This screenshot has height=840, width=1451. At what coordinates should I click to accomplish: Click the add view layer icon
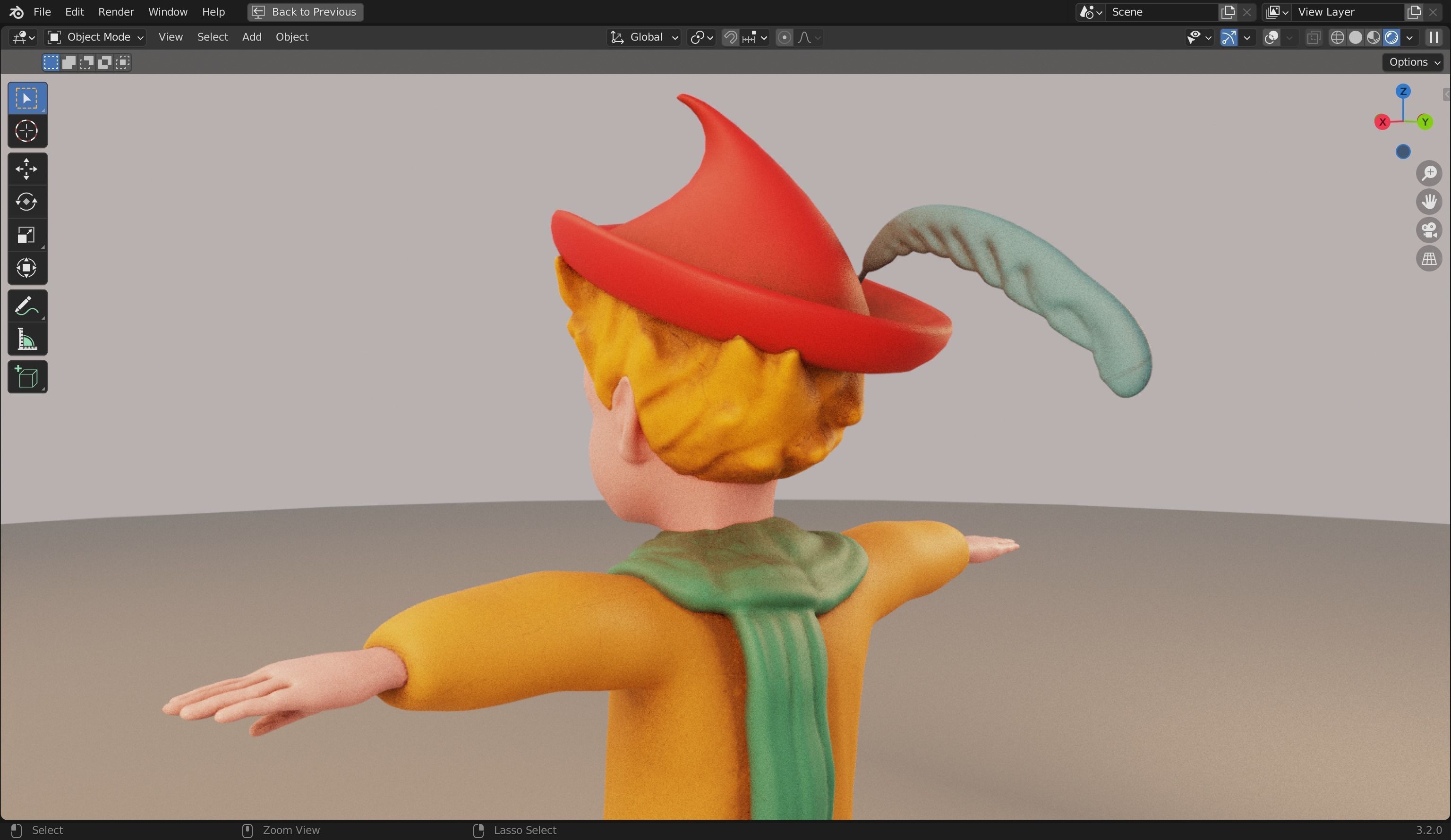pyautogui.click(x=1414, y=12)
